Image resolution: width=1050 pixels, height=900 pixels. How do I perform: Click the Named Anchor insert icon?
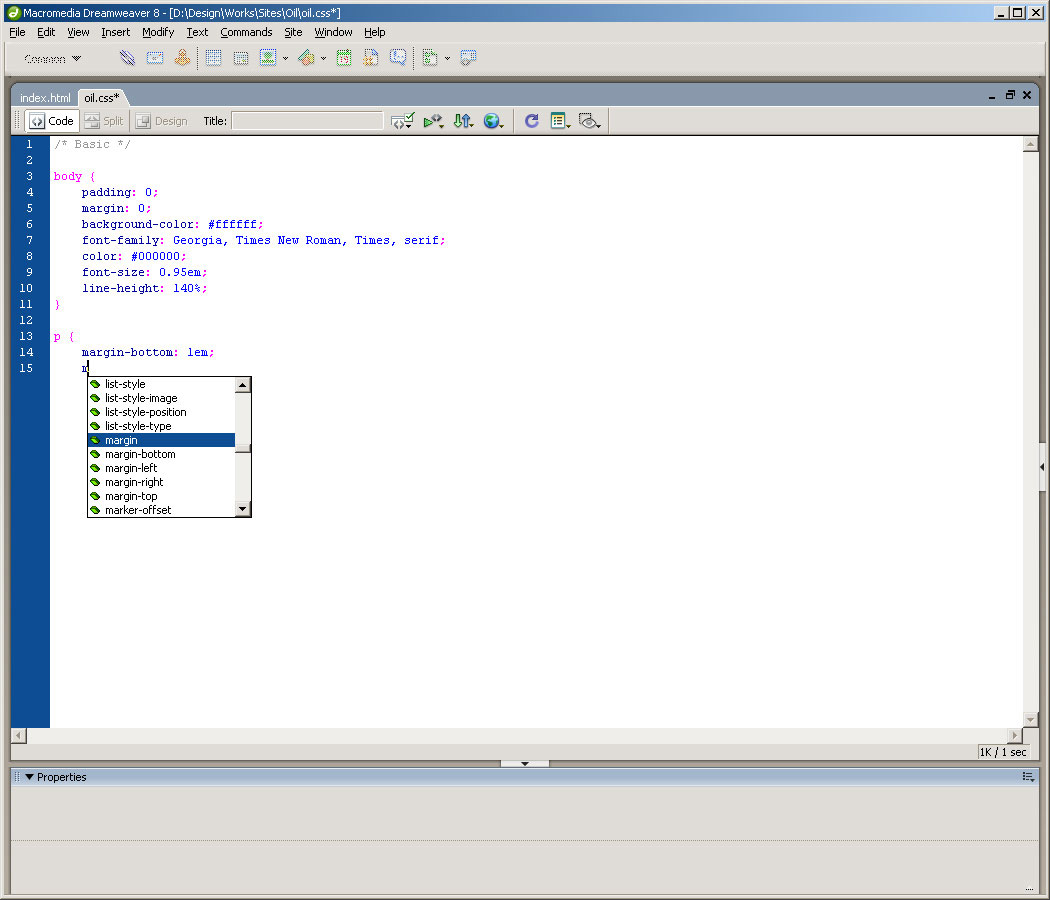click(182, 58)
